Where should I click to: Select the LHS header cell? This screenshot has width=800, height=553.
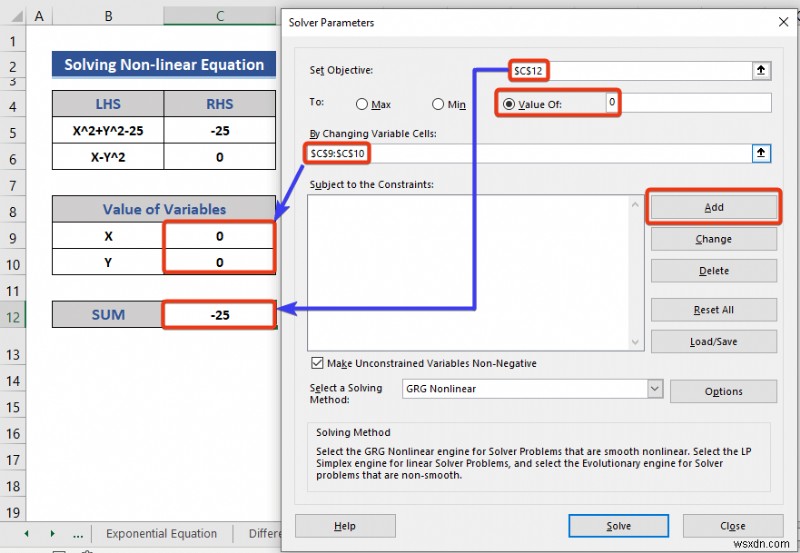pyautogui.click(x=108, y=104)
